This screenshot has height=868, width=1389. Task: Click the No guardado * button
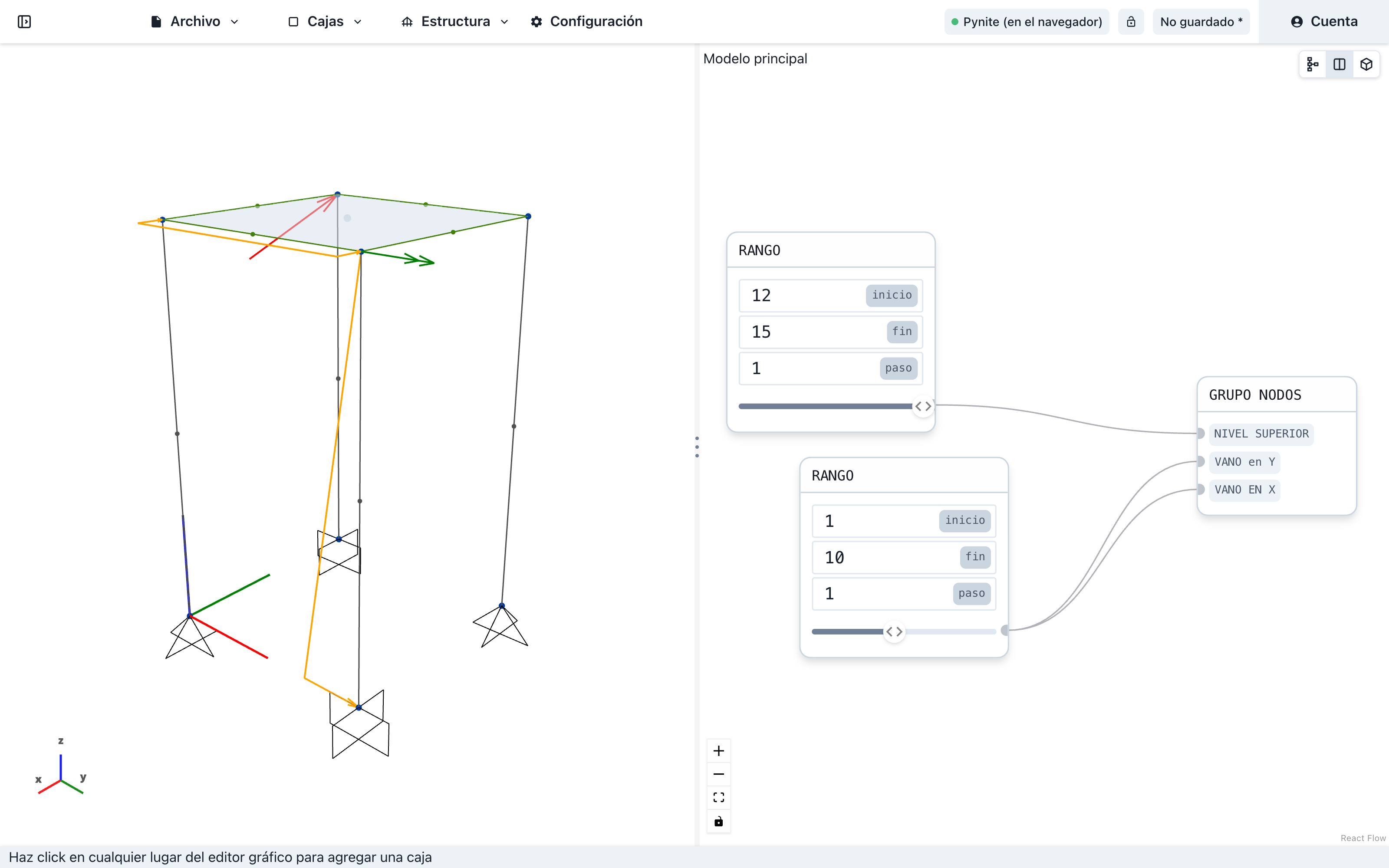[x=1201, y=22]
